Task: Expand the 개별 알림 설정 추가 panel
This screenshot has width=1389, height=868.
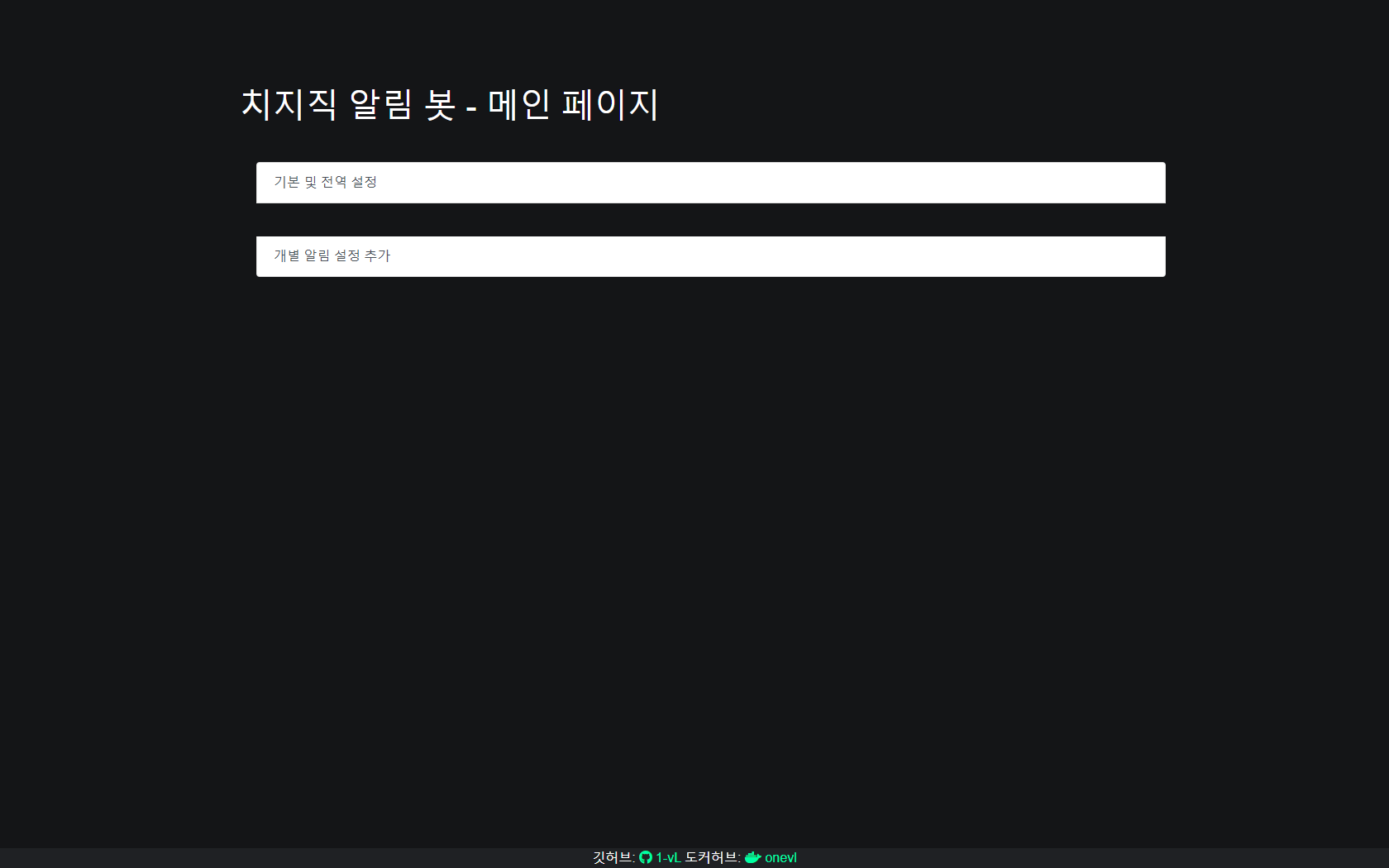Action: point(711,256)
